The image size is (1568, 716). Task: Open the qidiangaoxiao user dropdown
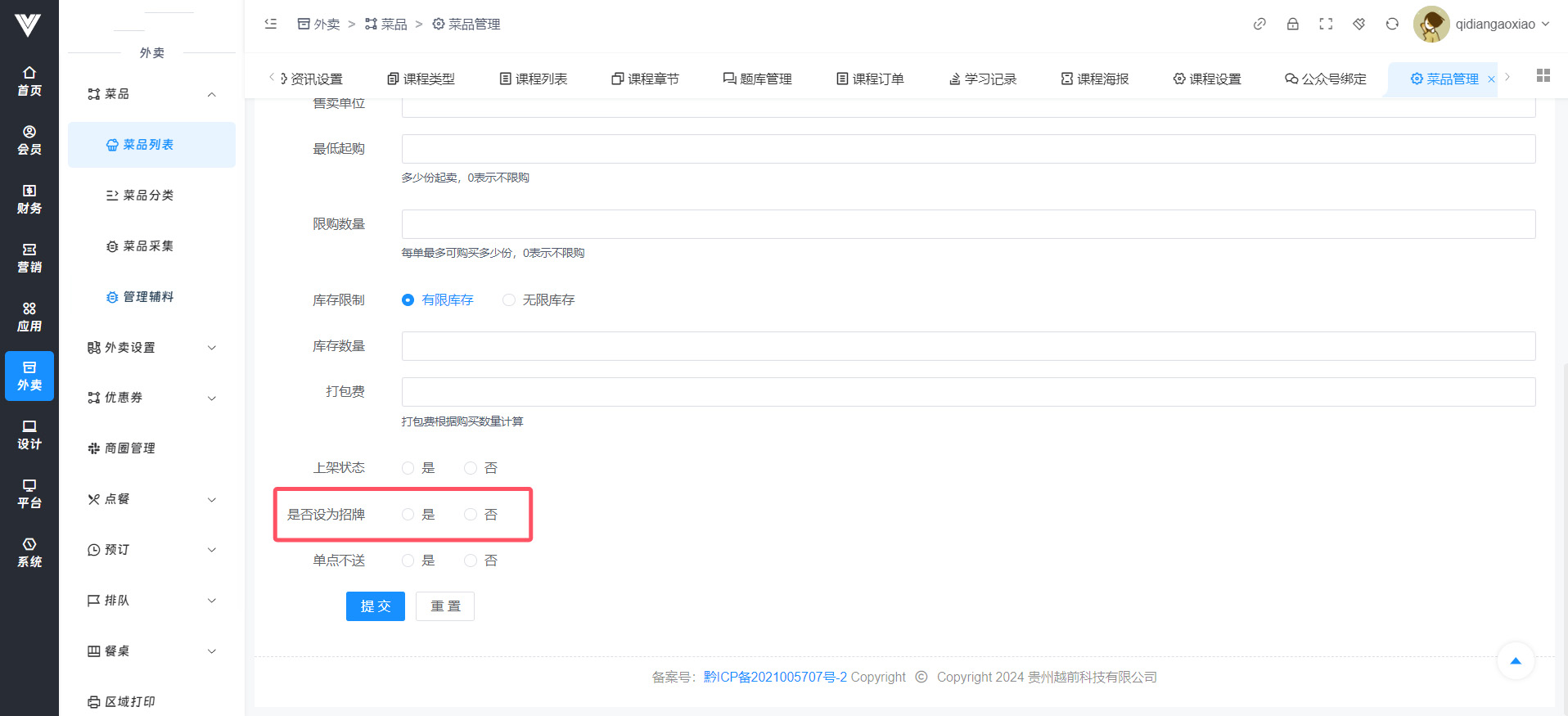1483,24
